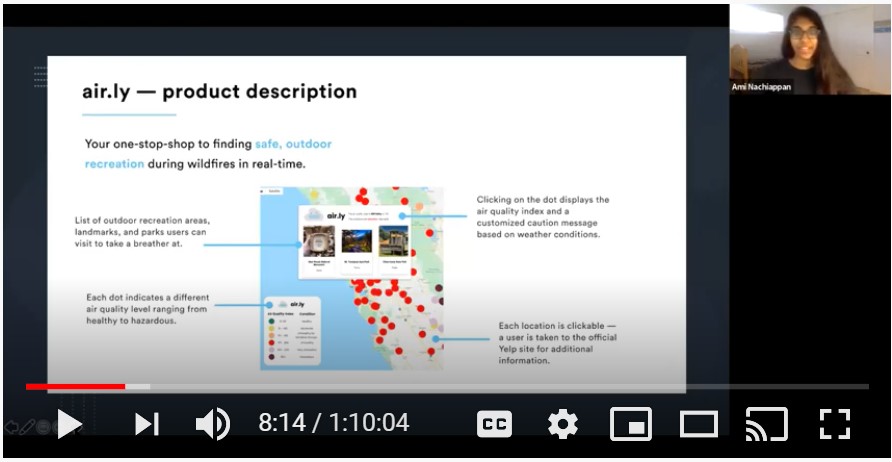Image resolution: width=892 pixels, height=462 pixels.
Task: Click the 8:14 / 1:10:04 time display
Action: coord(334,423)
